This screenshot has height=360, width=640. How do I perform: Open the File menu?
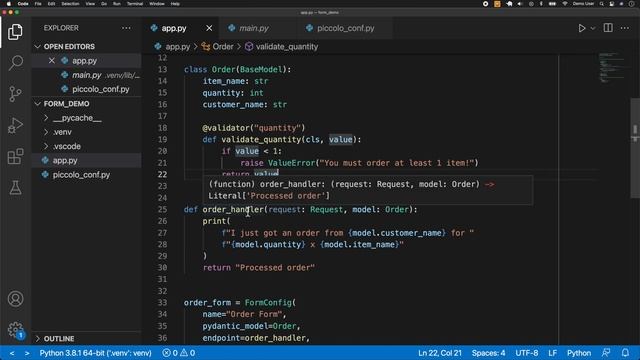[38, 4]
